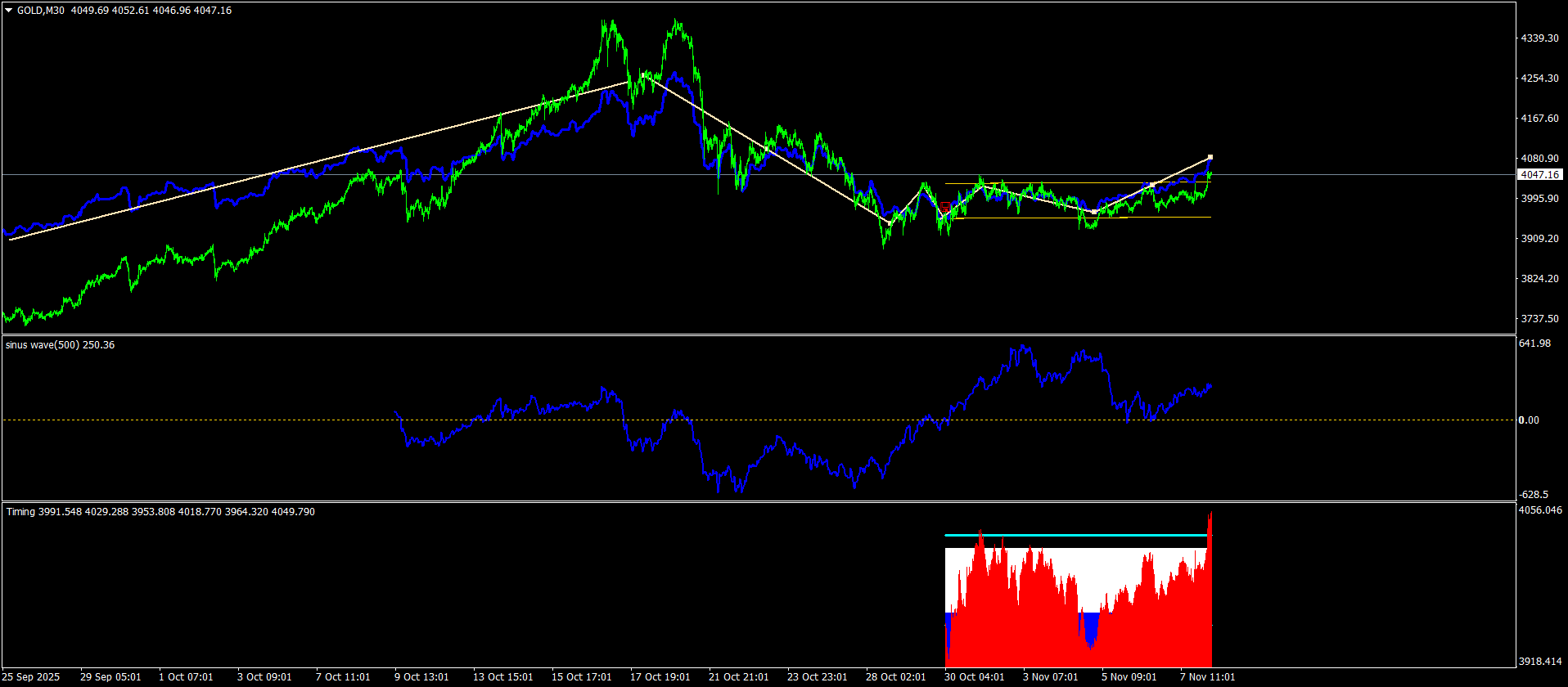
Task: Click the 3 Oct 09:01 time label
Action: click(264, 677)
